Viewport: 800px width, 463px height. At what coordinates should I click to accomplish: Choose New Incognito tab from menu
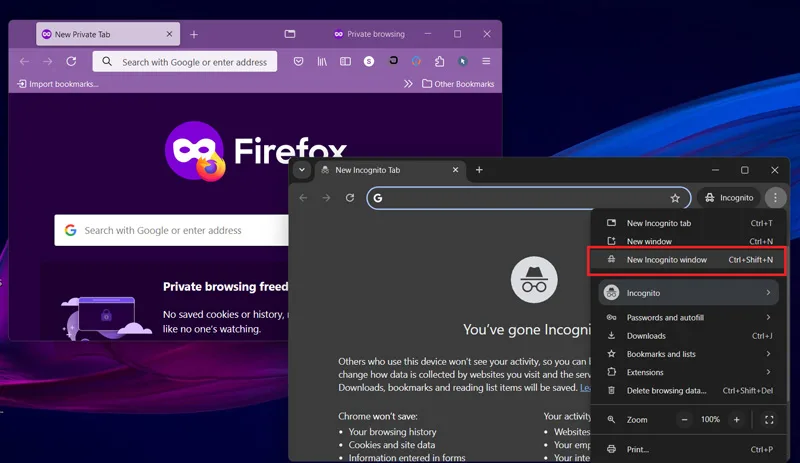tap(689, 223)
